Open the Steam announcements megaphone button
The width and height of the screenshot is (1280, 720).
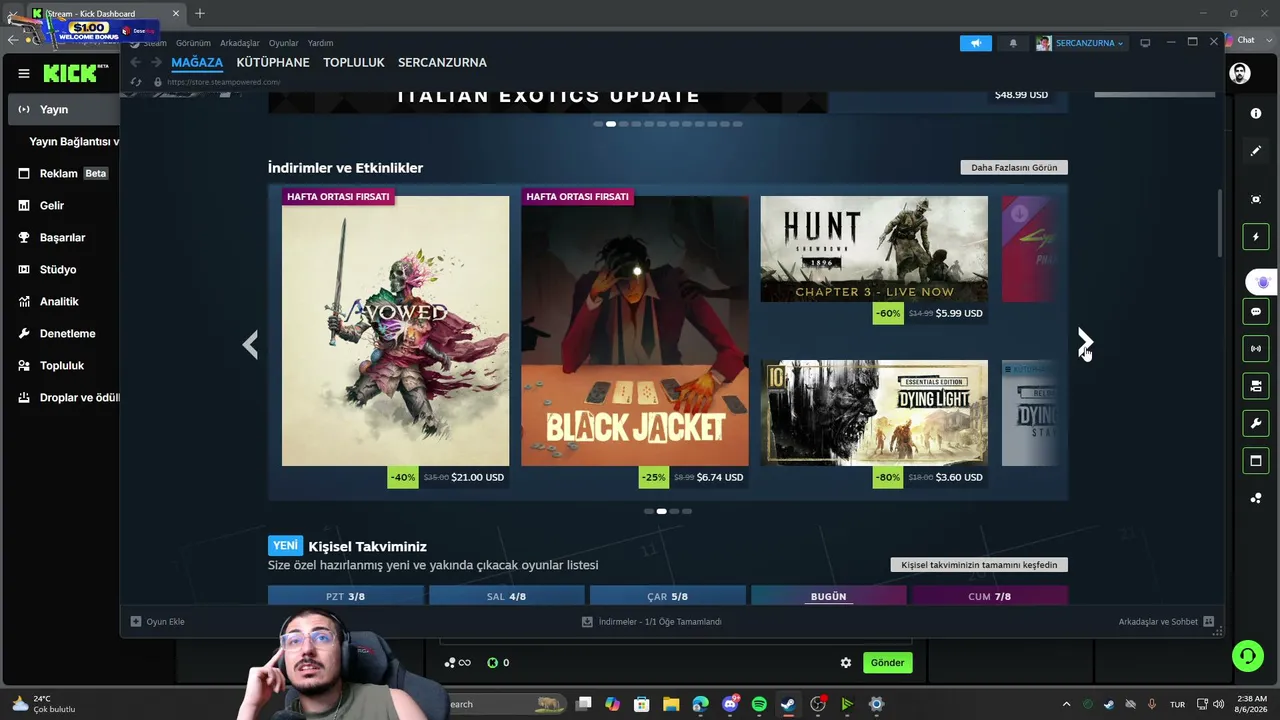tap(976, 43)
